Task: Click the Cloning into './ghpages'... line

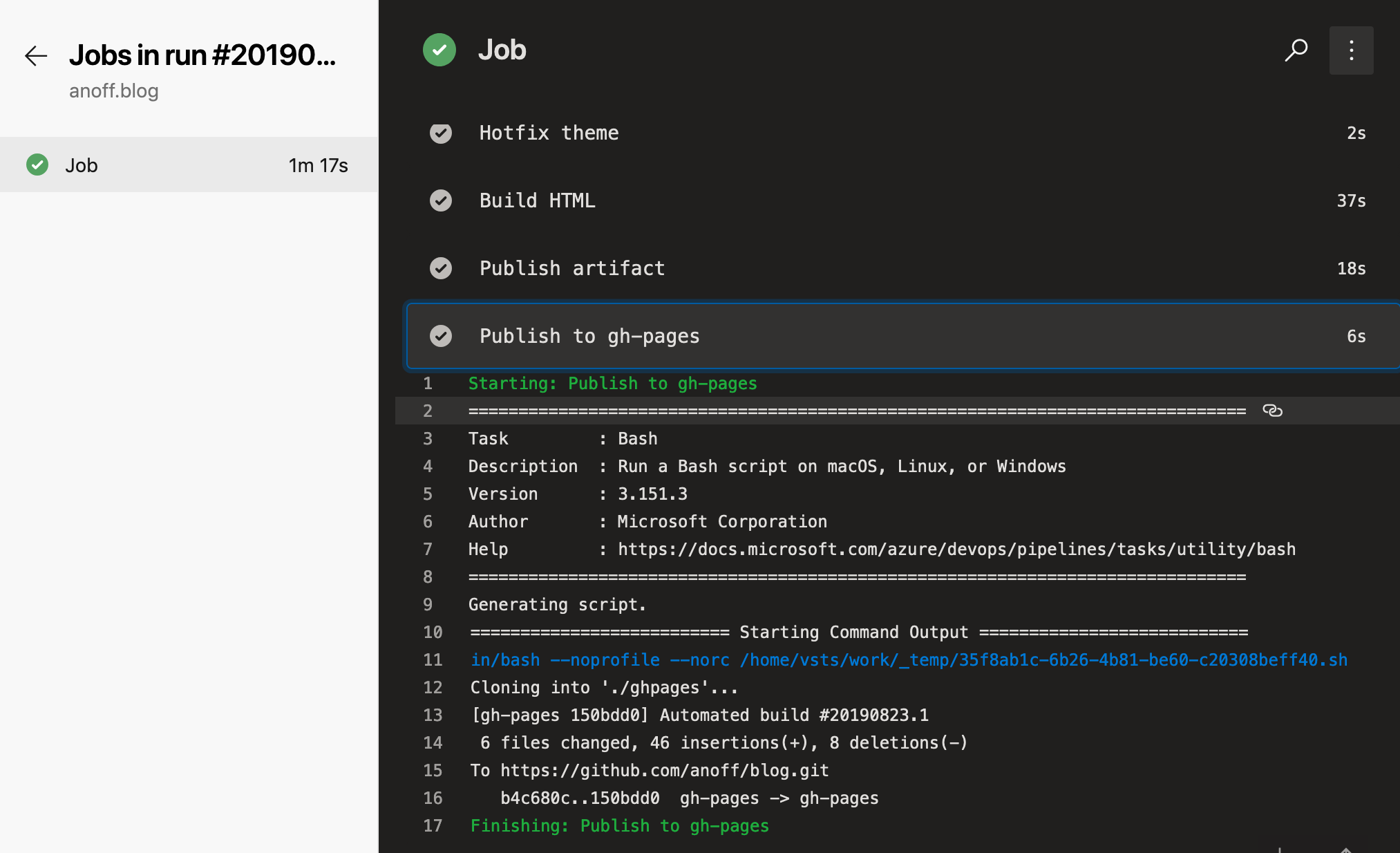Action: [604, 687]
